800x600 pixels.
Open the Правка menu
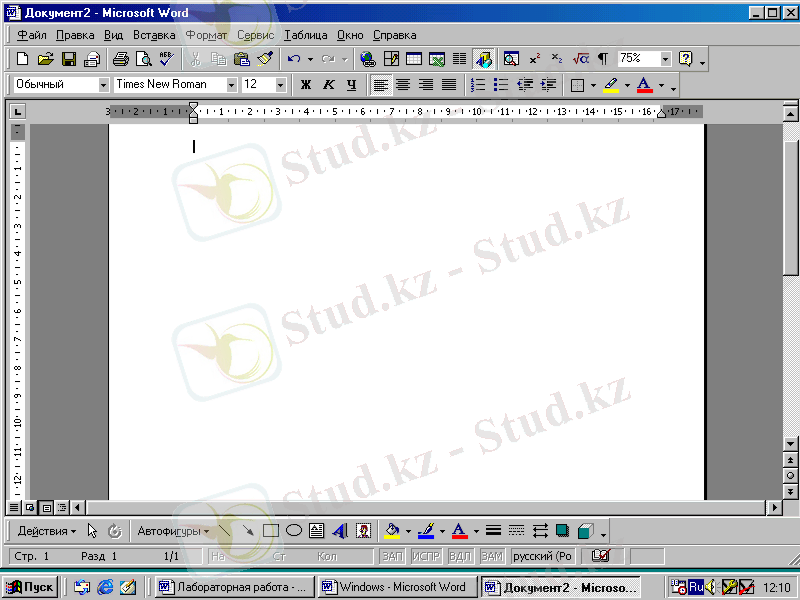pos(75,35)
